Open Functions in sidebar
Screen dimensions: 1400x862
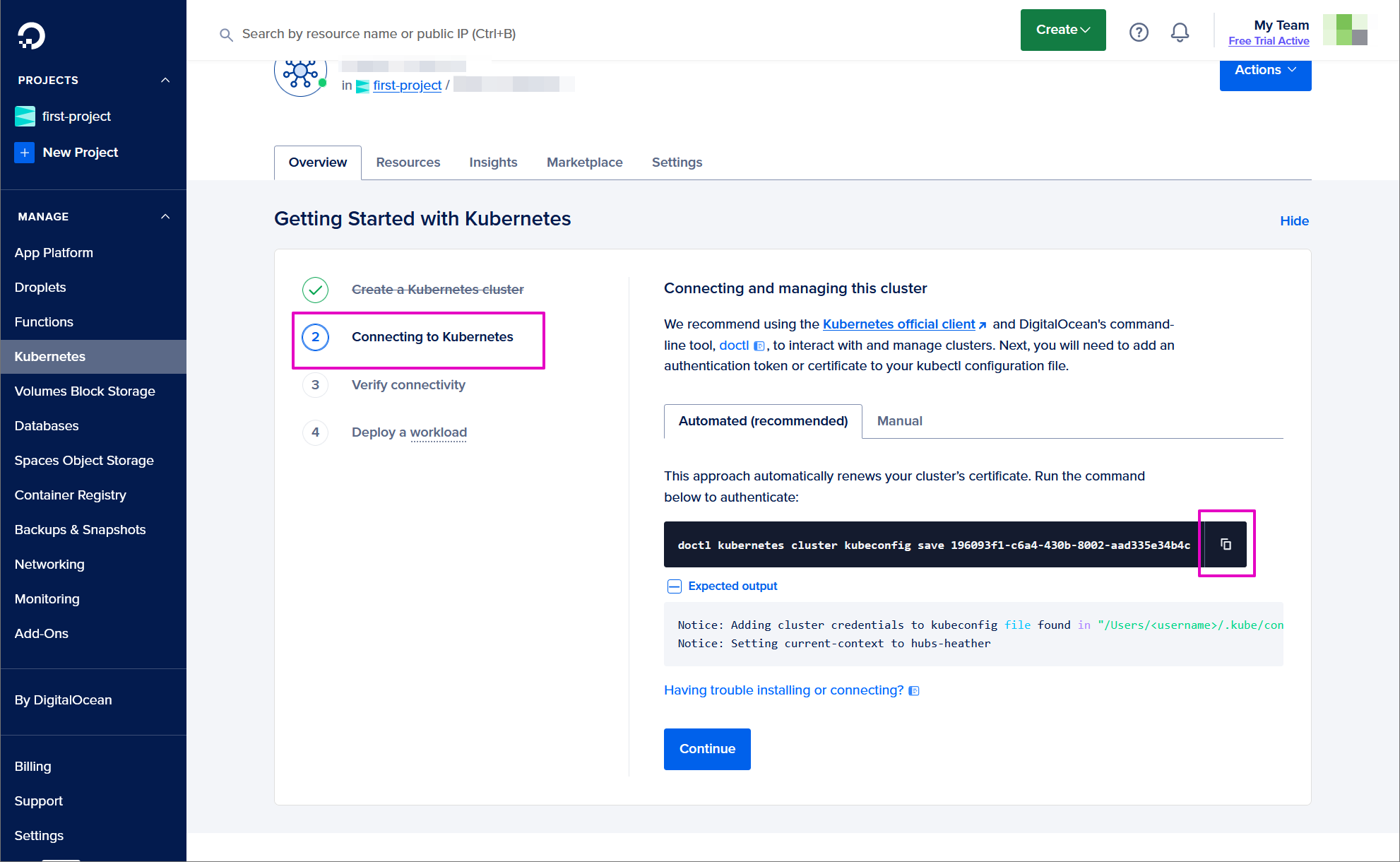(x=44, y=322)
